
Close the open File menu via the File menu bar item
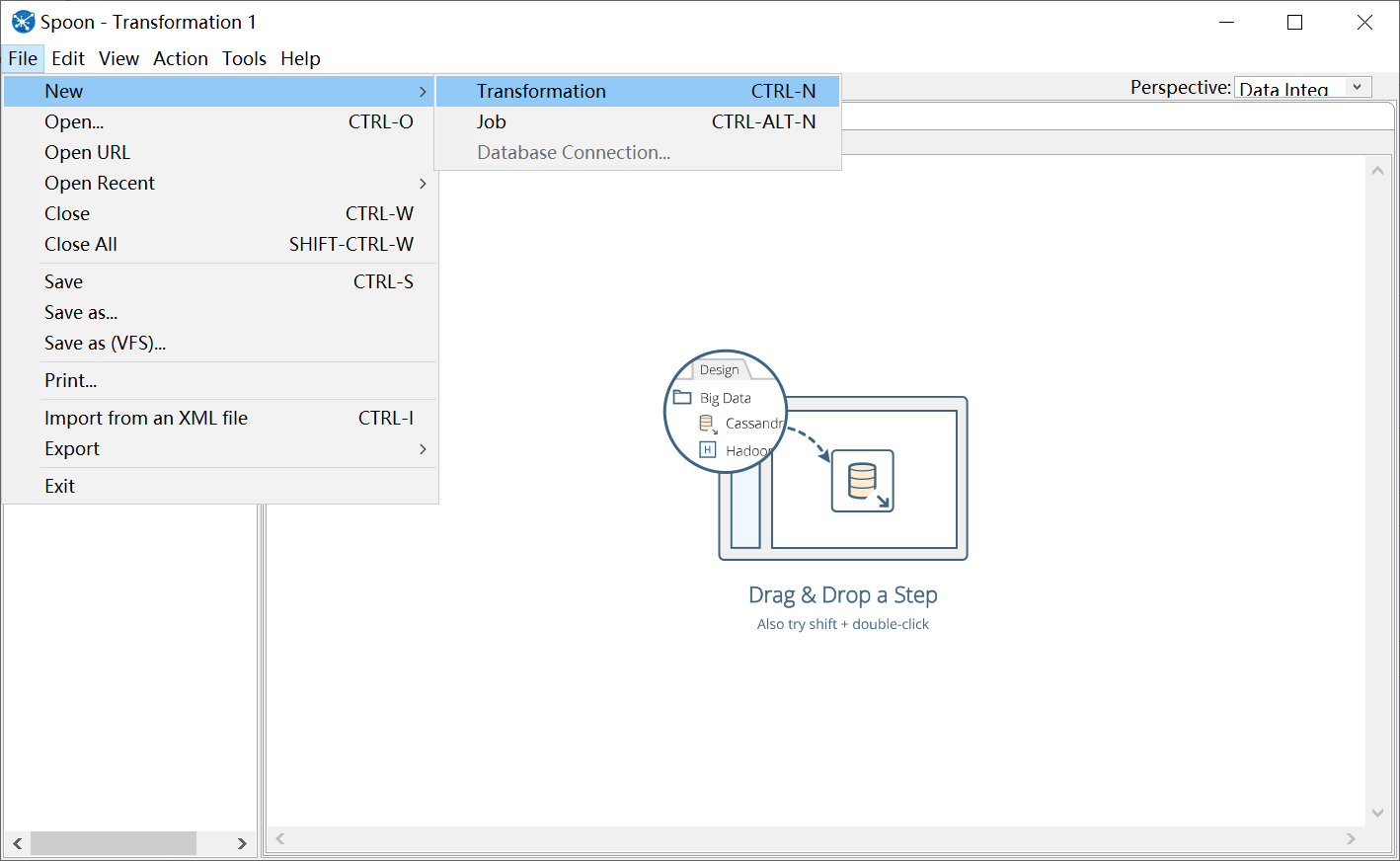[x=23, y=58]
